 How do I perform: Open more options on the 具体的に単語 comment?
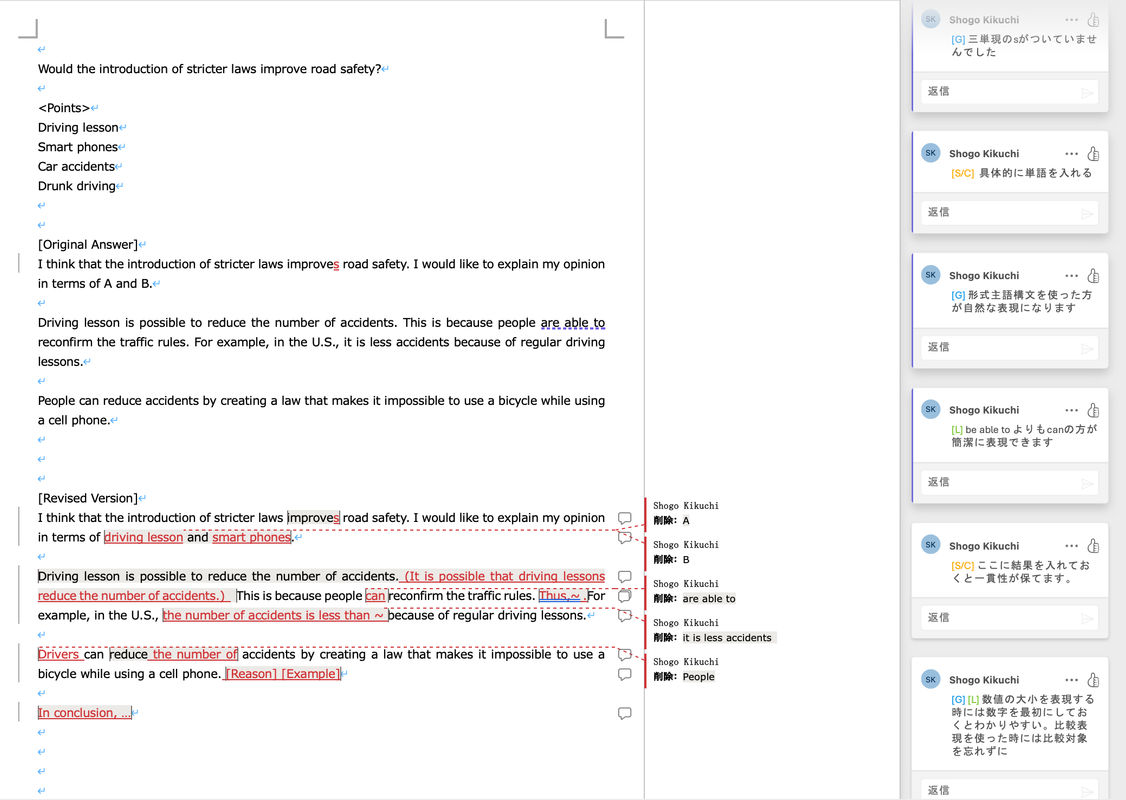pos(1072,154)
